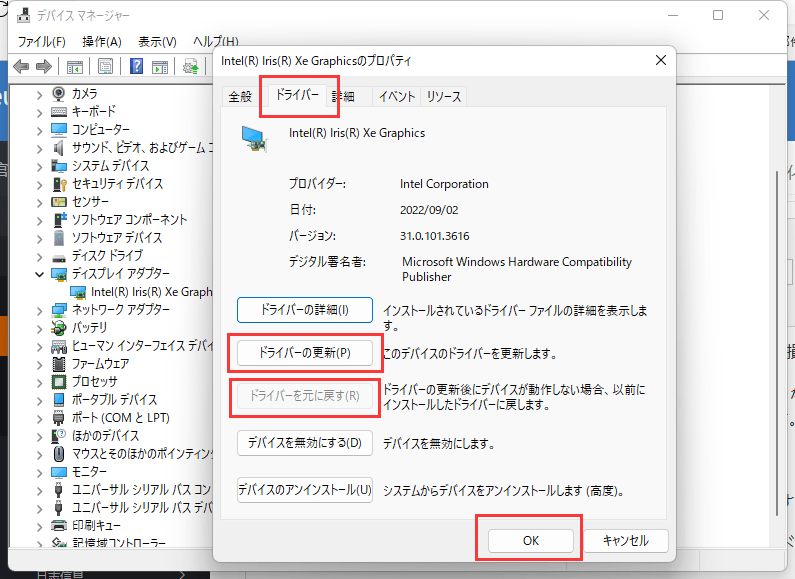Select the バッテリ battery icon in tree

(60, 327)
